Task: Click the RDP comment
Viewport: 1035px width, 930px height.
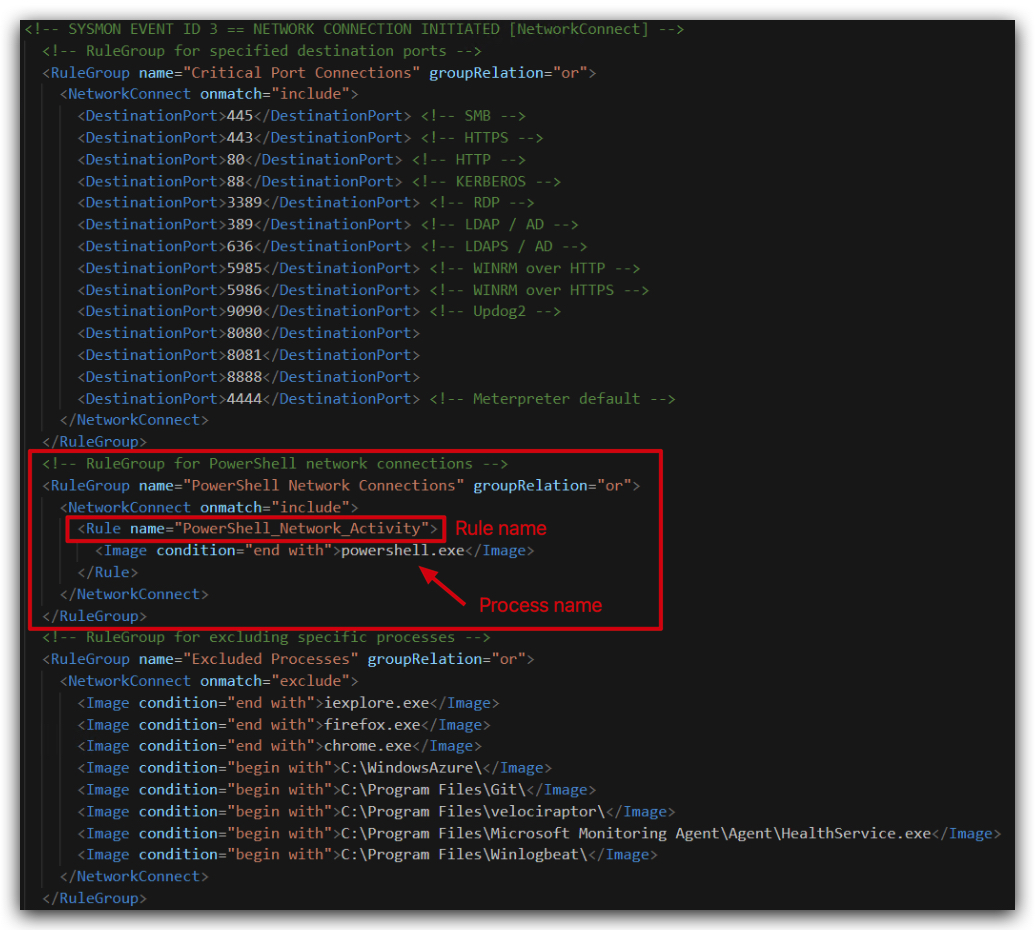Action: (482, 203)
